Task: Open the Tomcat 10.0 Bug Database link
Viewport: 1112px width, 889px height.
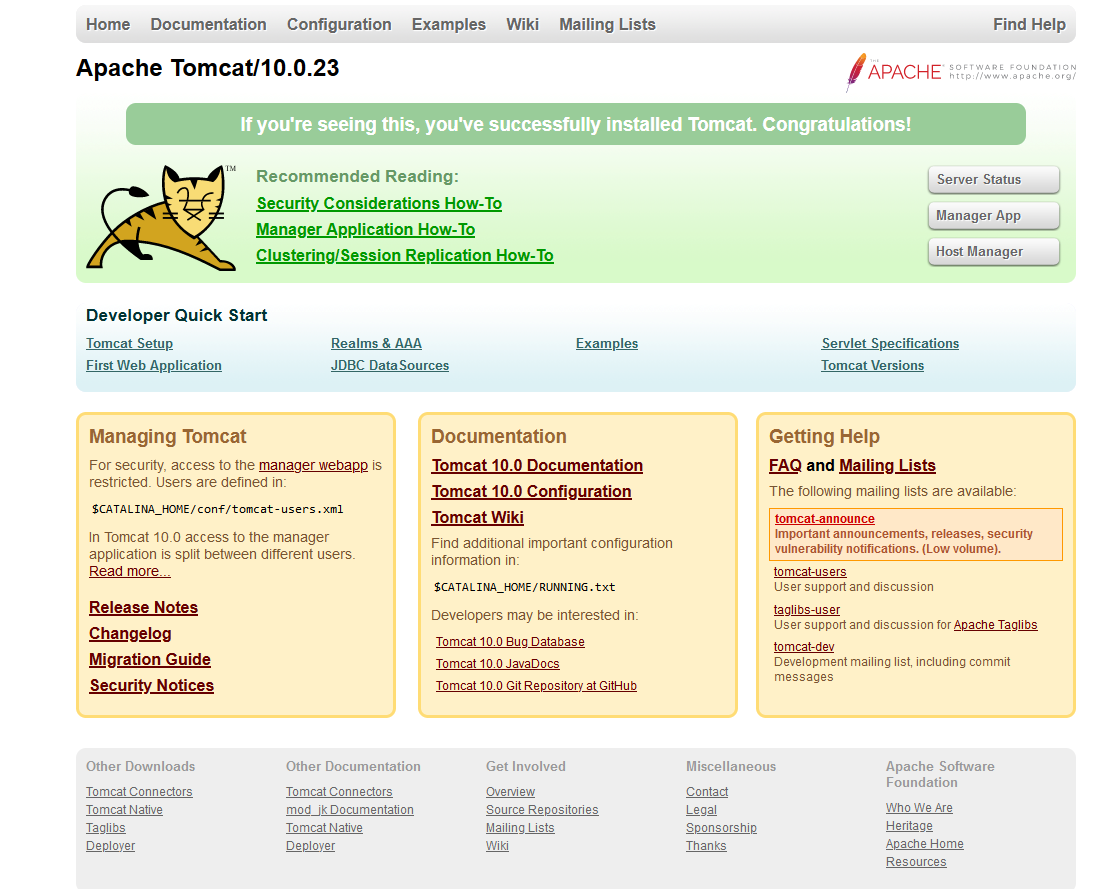Action: coord(510,642)
